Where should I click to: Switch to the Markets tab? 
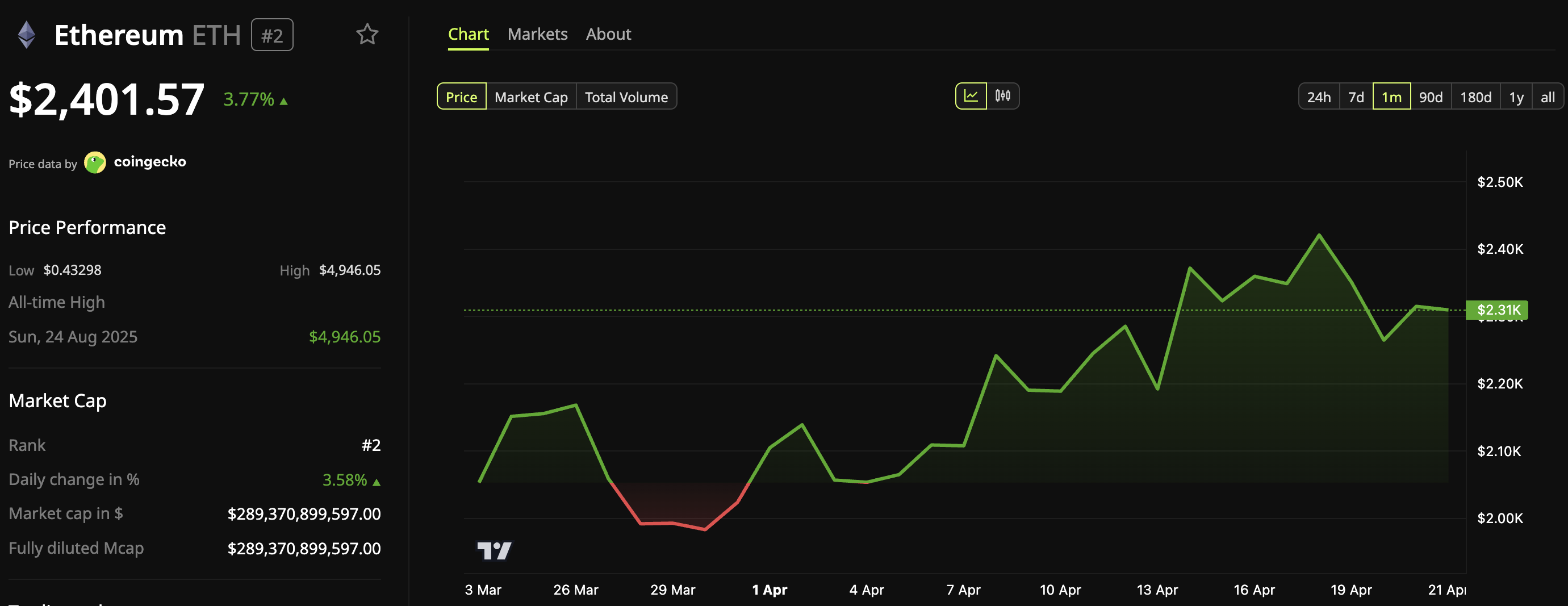pos(537,34)
